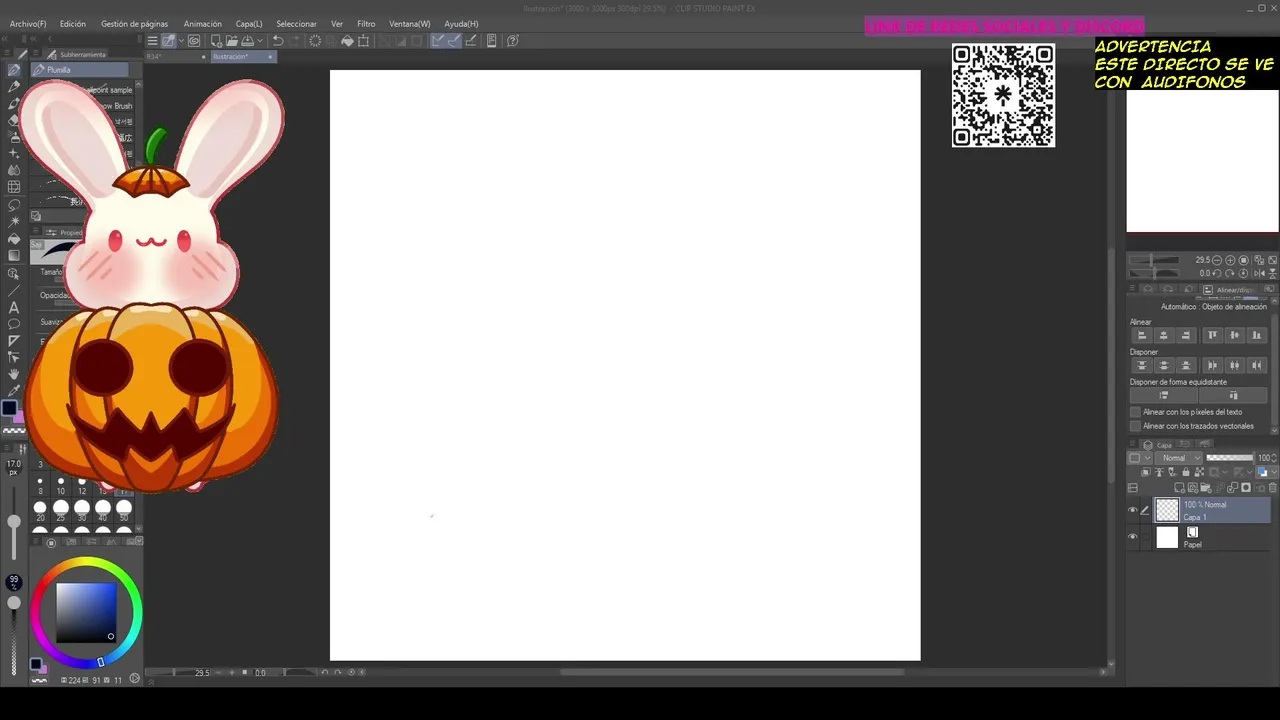Click the Save icon in command bar
Viewport: 1280px width, 720px height.
click(x=247, y=41)
